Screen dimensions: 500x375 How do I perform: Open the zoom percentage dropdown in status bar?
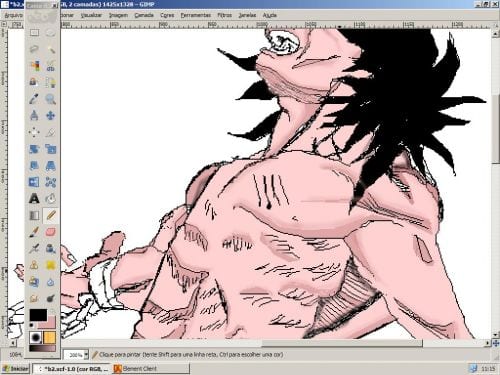coord(86,355)
